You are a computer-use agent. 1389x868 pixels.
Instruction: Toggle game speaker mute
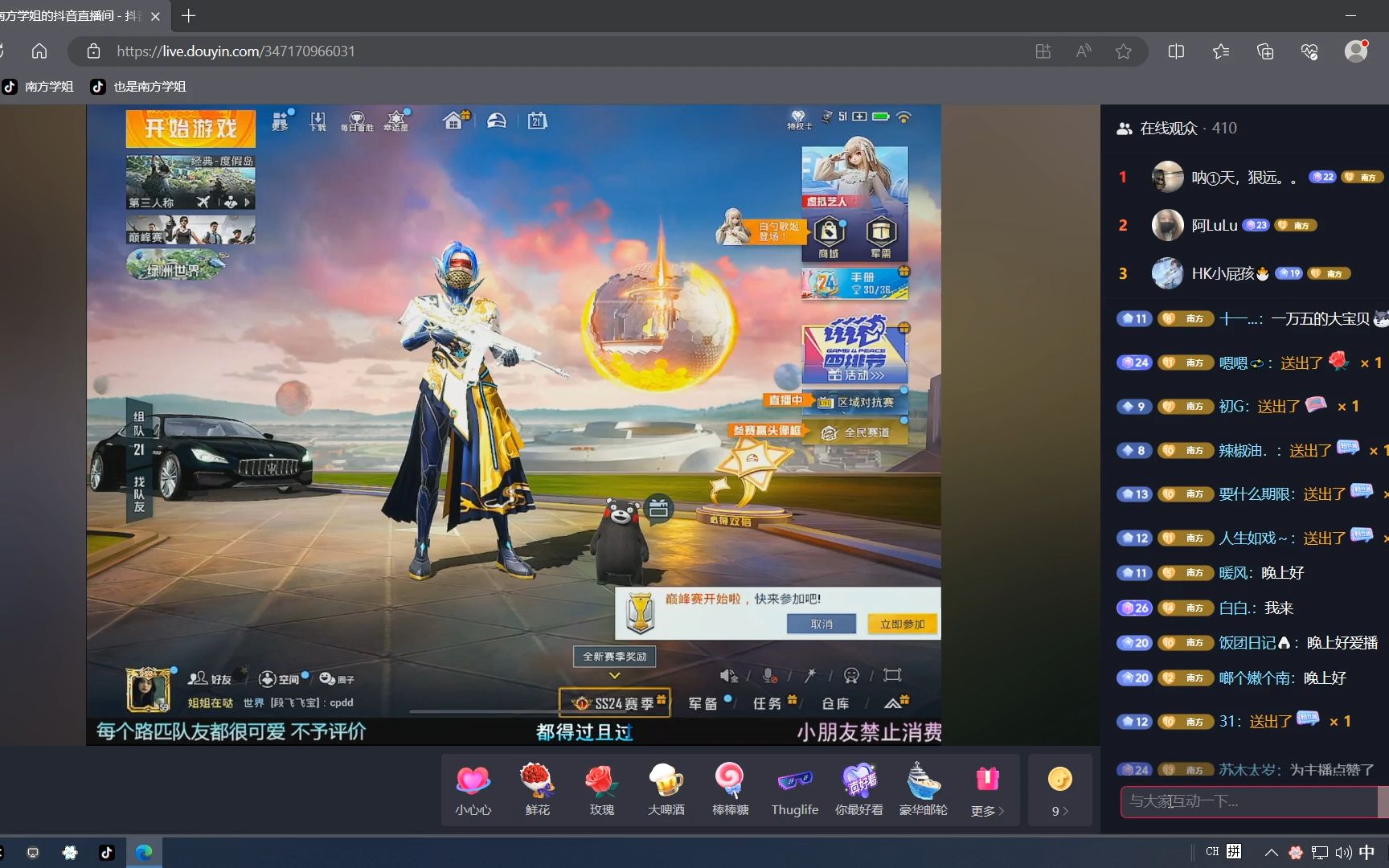pyautogui.click(x=729, y=676)
